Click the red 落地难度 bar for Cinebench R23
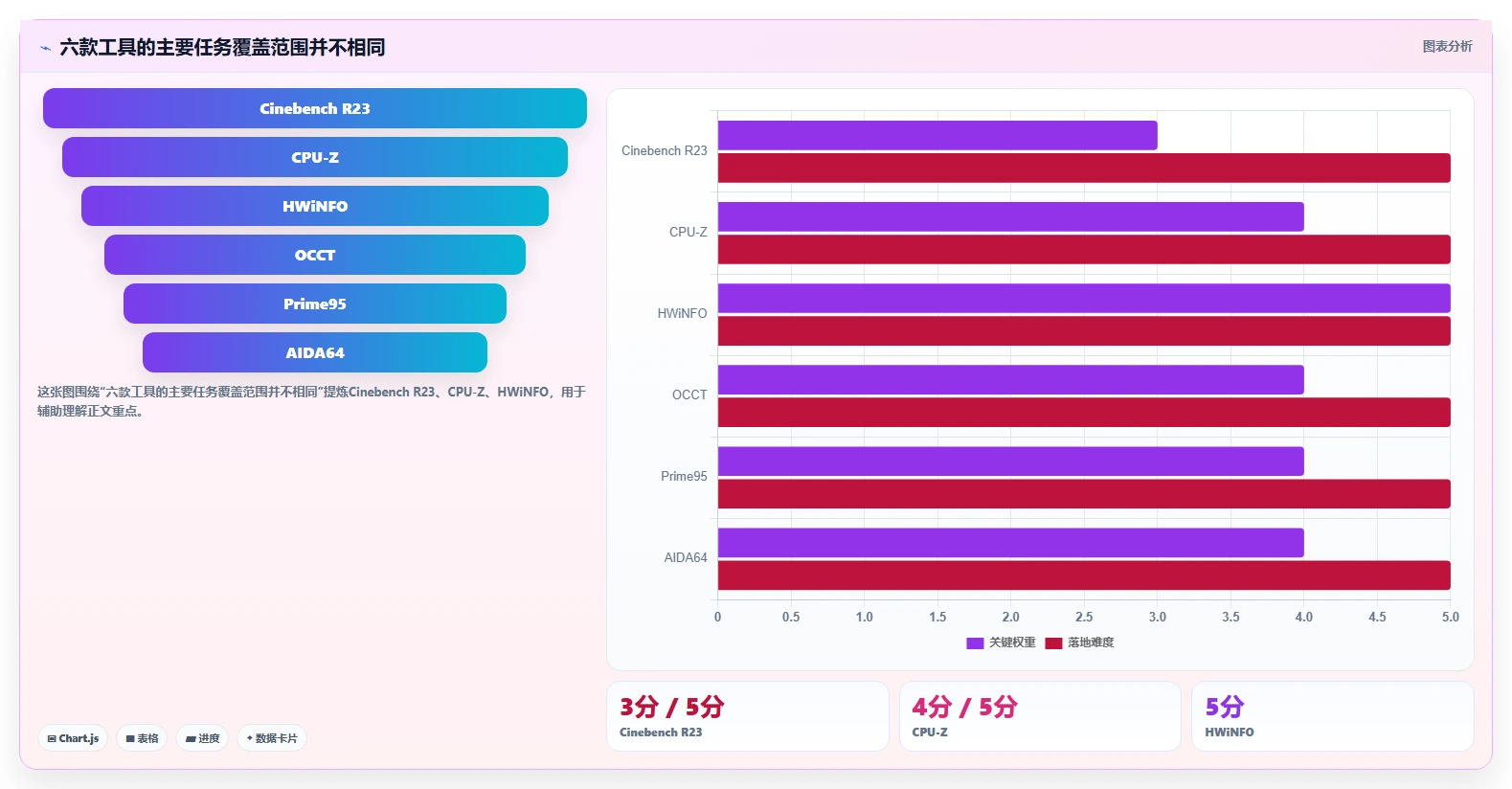This screenshot has width=1512, height=789. pos(1084,168)
